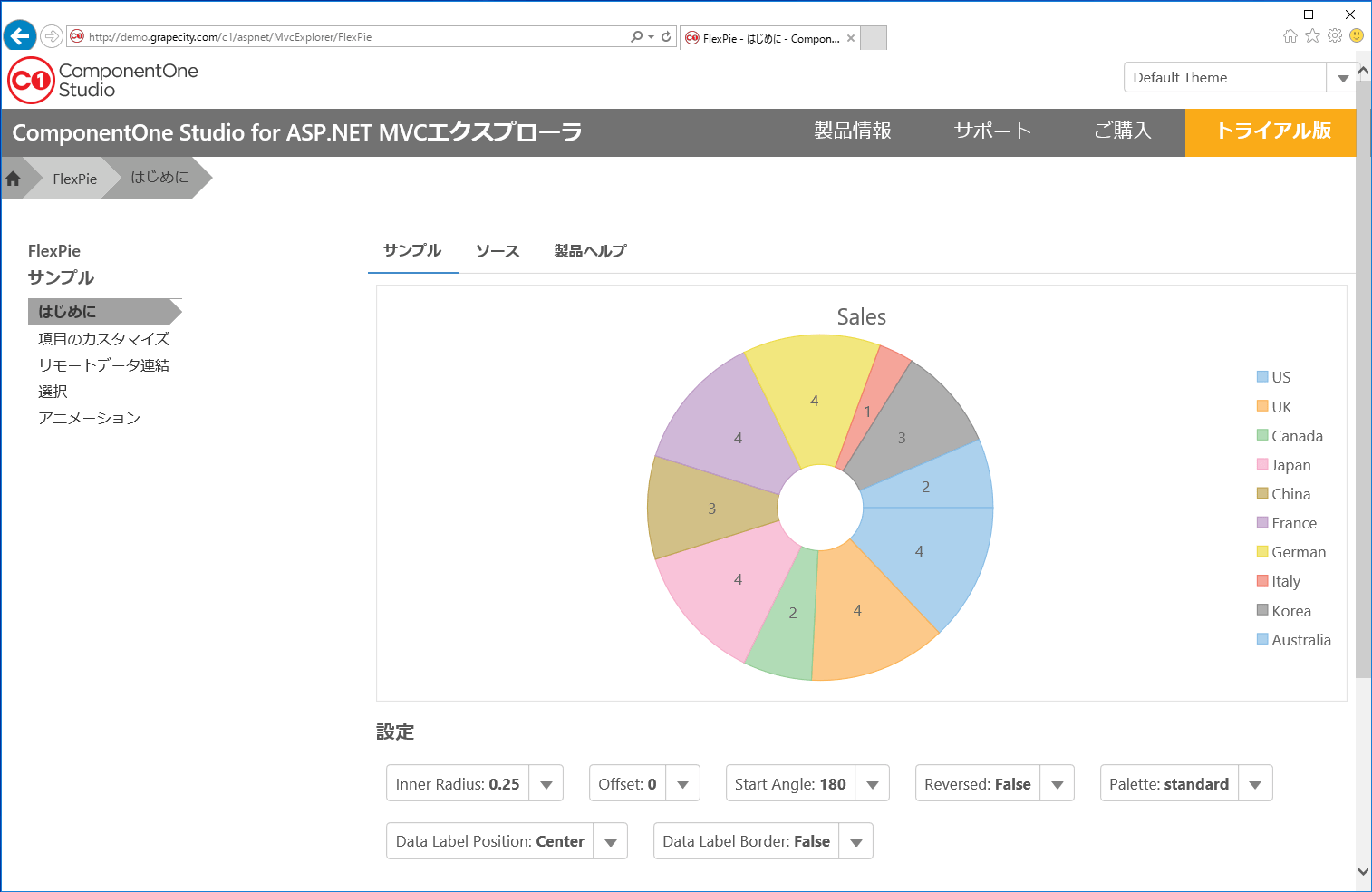Open the Reversed setting dropdown
The height and width of the screenshot is (892, 1372).
click(x=1057, y=783)
